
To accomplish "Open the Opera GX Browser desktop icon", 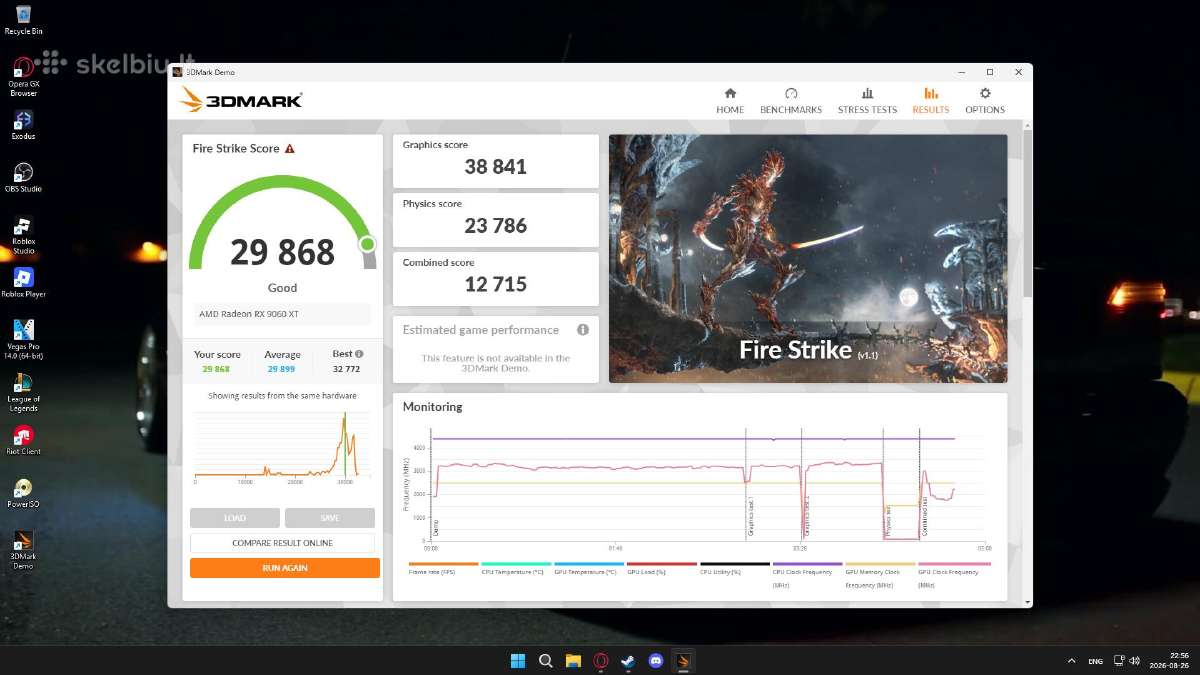I will [23, 77].
